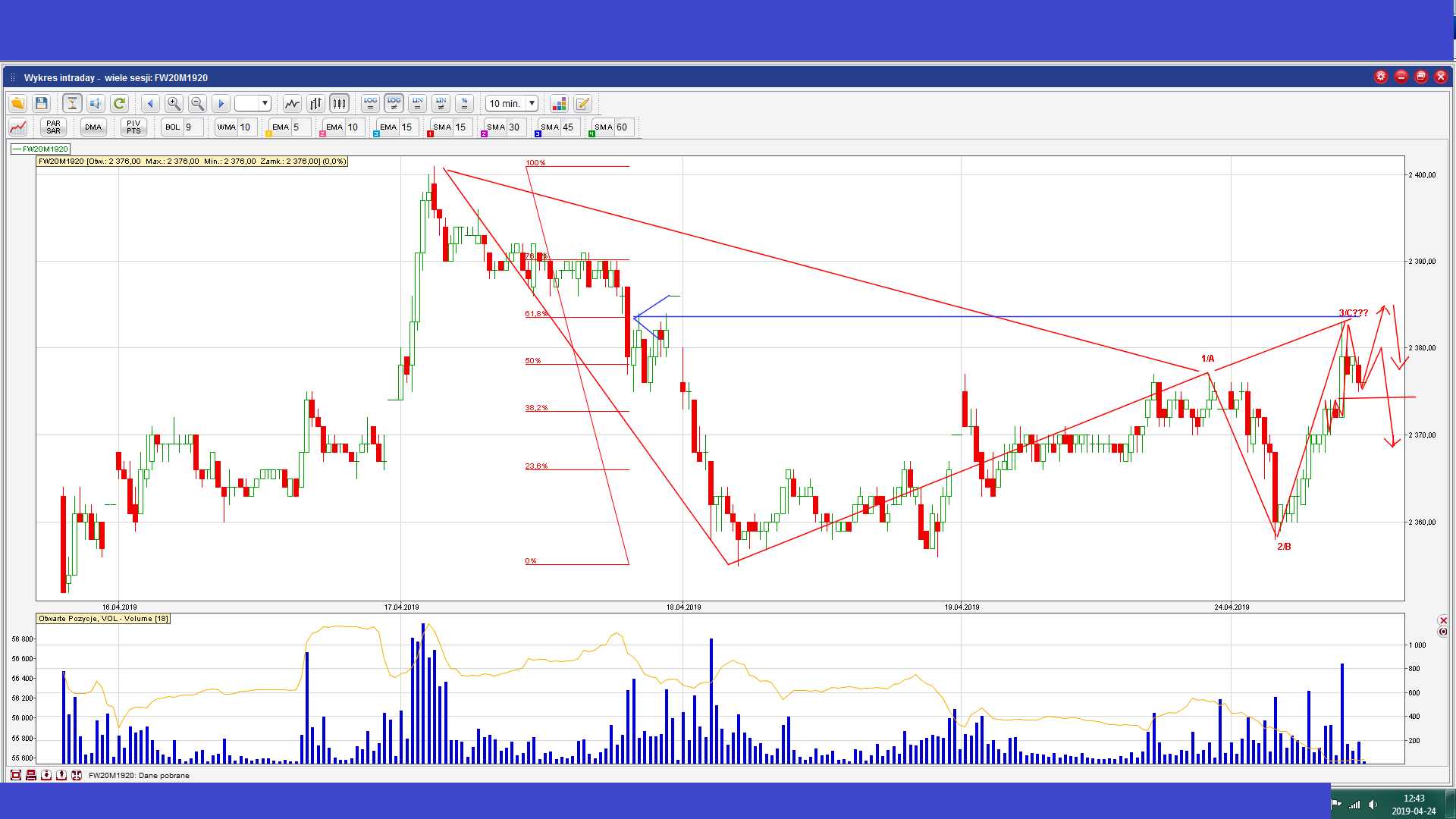
Task: Select the bar chart type icon
Action: tap(315, 104)
